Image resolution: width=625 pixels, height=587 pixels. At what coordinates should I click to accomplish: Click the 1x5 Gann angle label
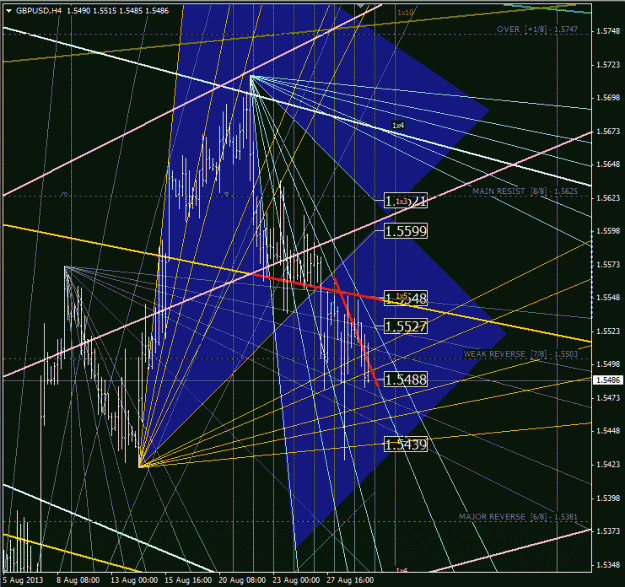coord(402,296)
